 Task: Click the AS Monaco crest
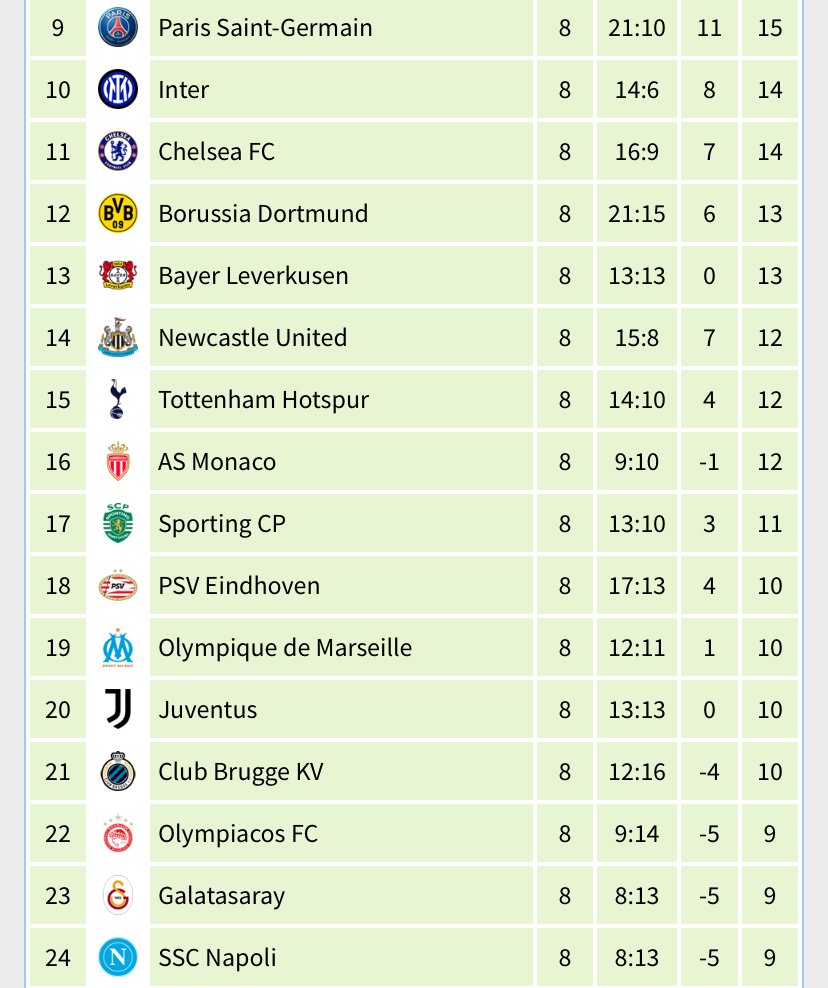pos(118,462)
